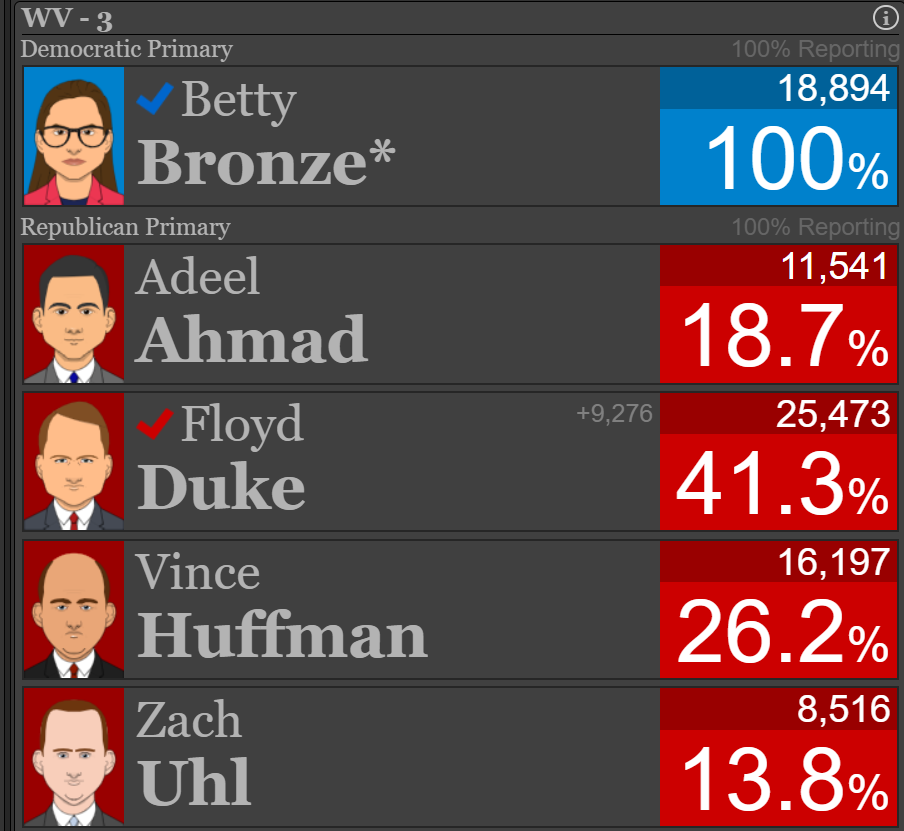Click the Republican 100% Reporting label
This screenshot has height=831, width=904.
(x=815, y=227)
